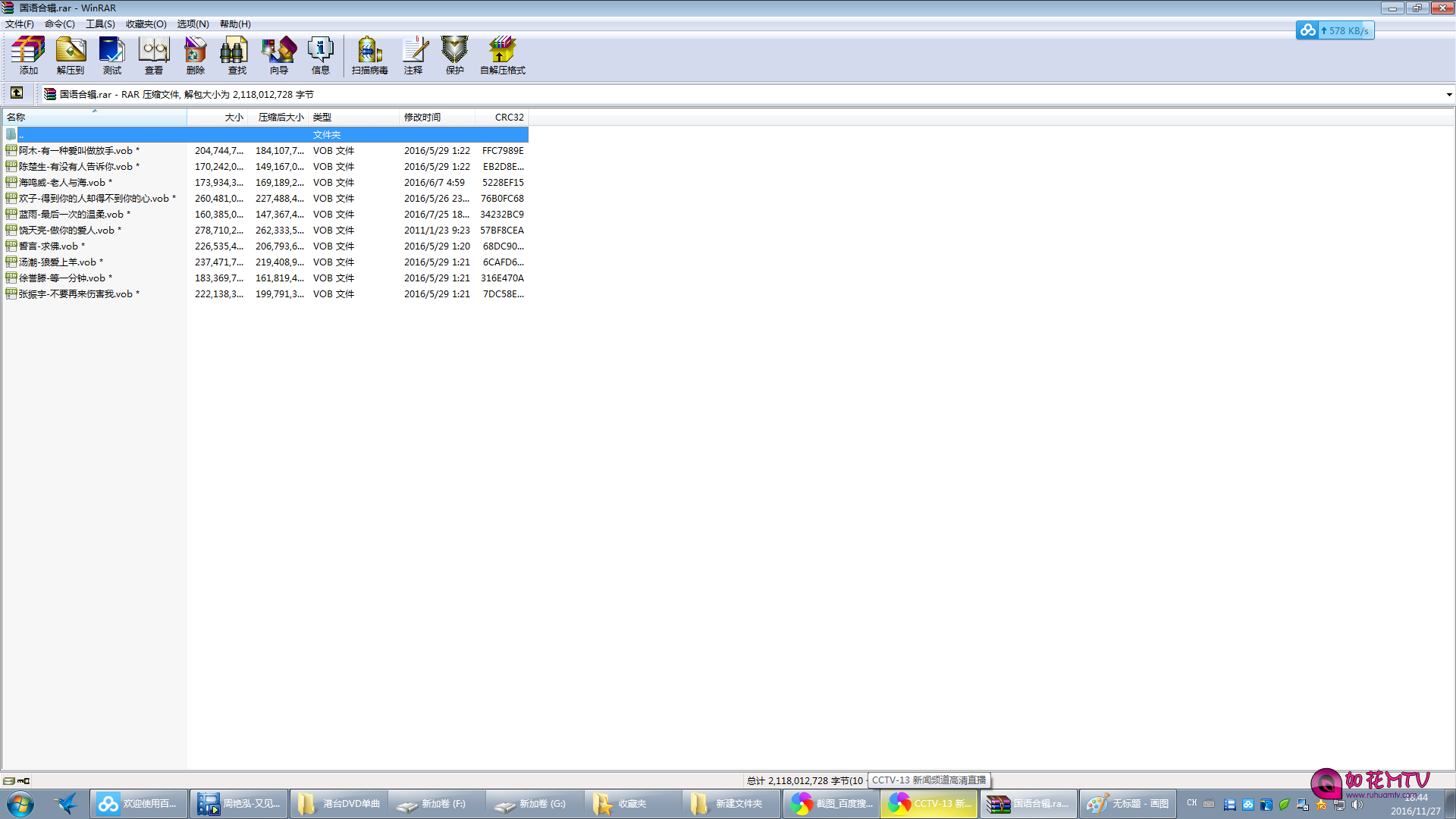Sort by the 压缩后大小 column header
Image resolution: width=1456 pixels, height=819 pixels.
278,118
